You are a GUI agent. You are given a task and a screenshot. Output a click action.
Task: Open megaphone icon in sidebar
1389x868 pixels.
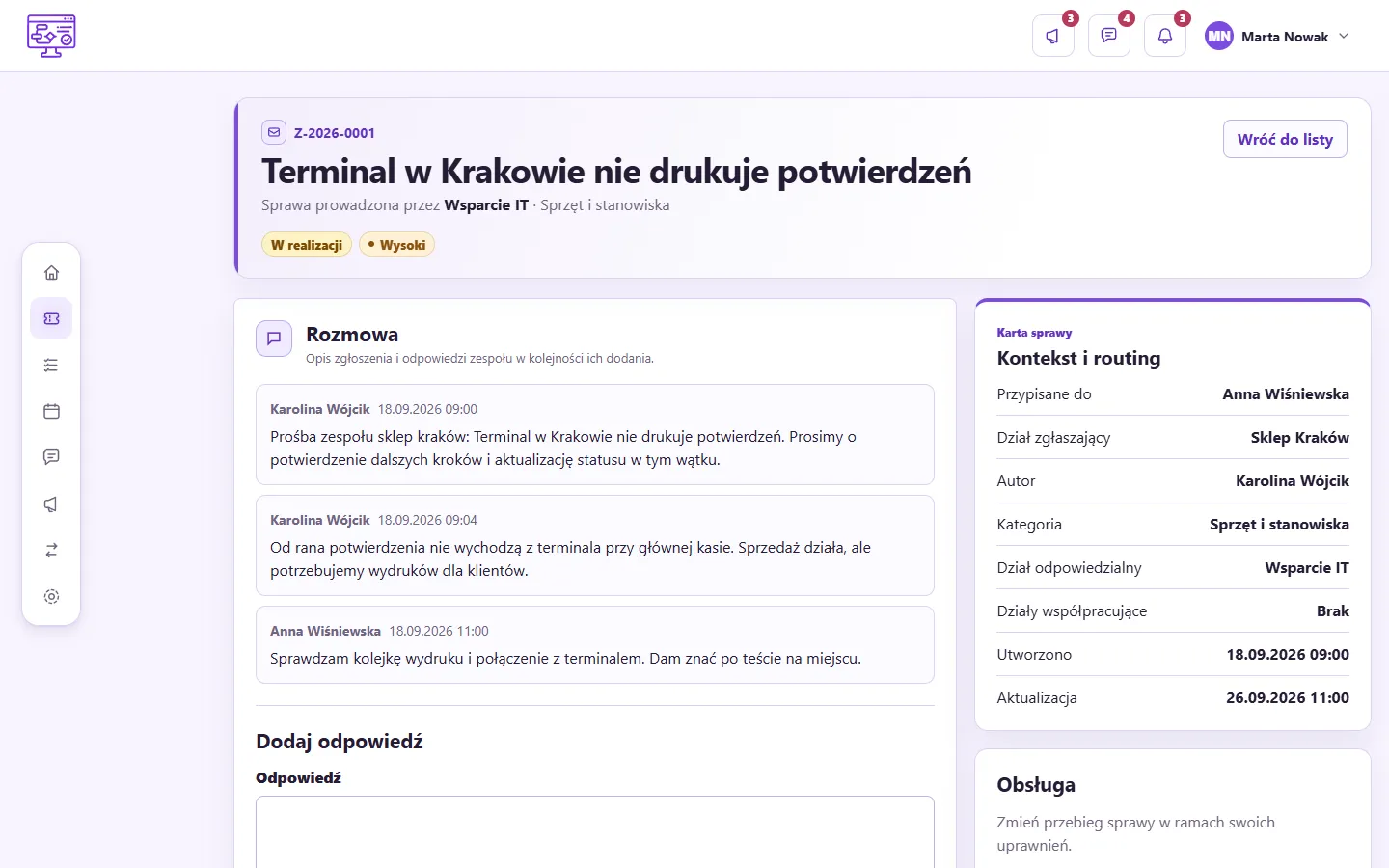pos(51,503)
